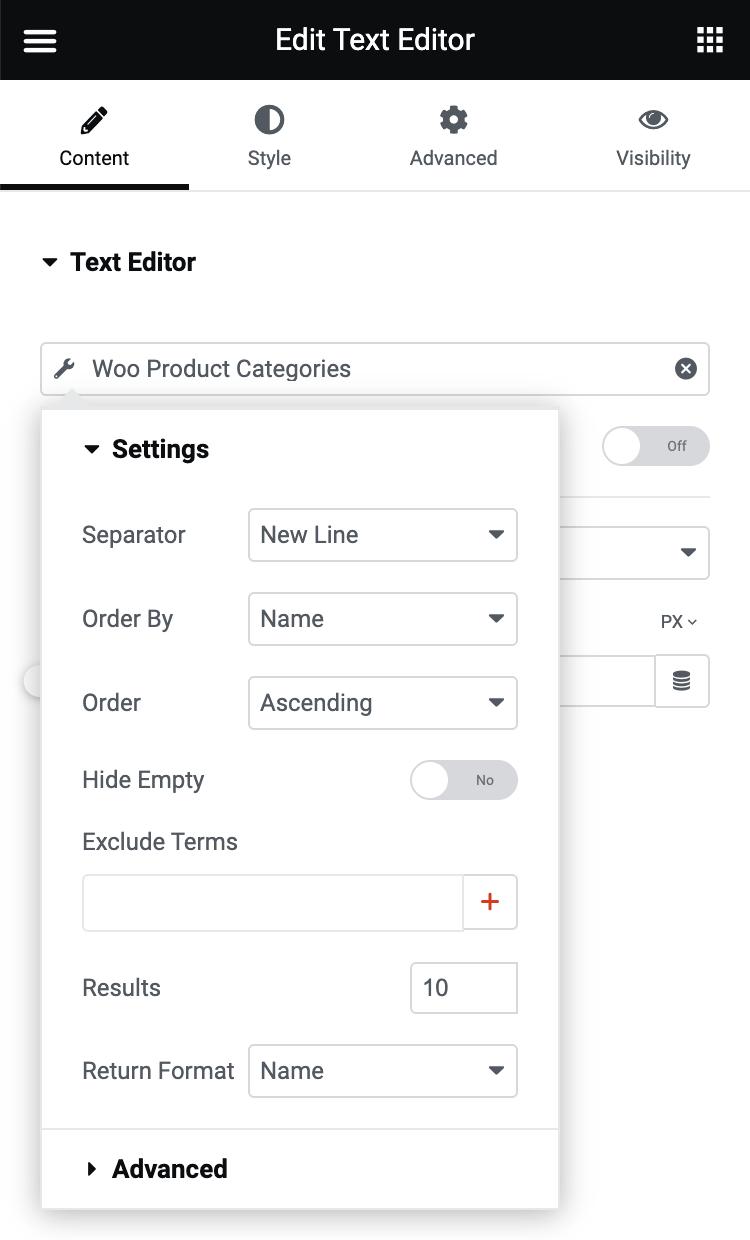Add an Exclude Terms entry with the plus button
The height and width of the screenshot is (1240, 750).
click(x=490, y=901)
